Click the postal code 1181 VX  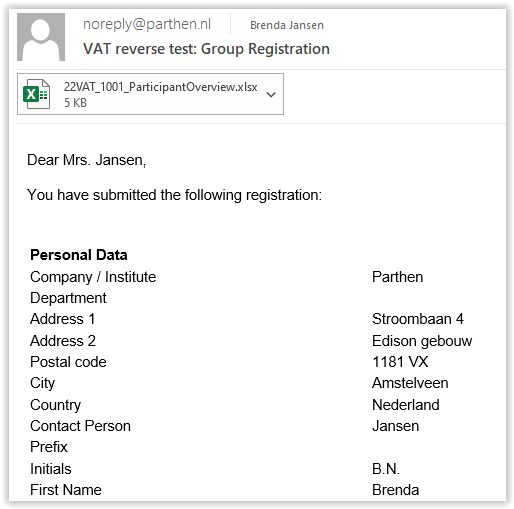point(400,362)
